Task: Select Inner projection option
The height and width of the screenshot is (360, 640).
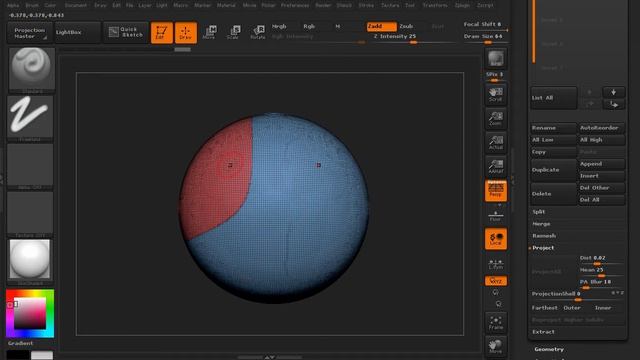Action: 603,308
